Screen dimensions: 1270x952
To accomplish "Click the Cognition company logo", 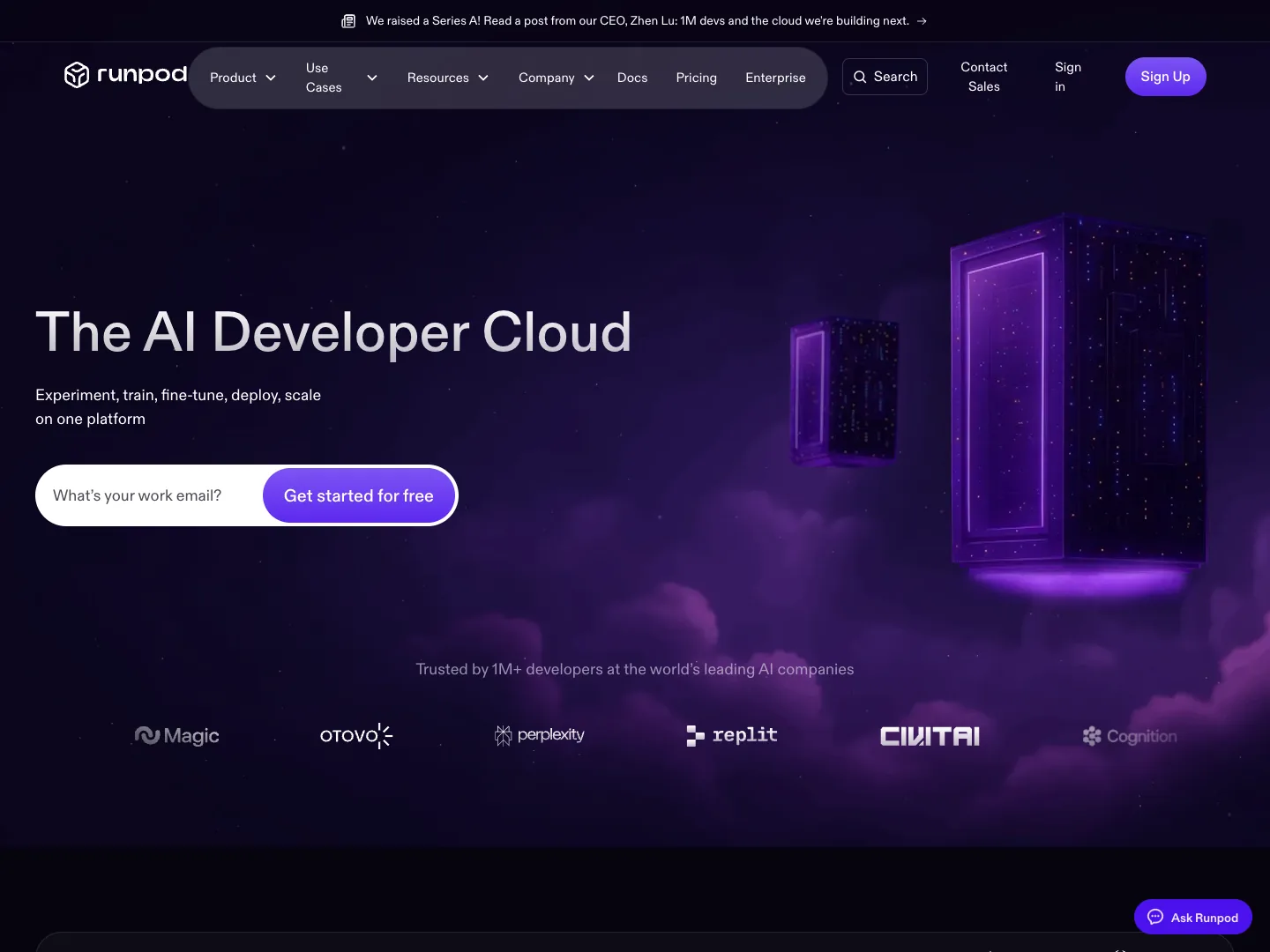I will pyautogui.click(x=1130, y=736).
